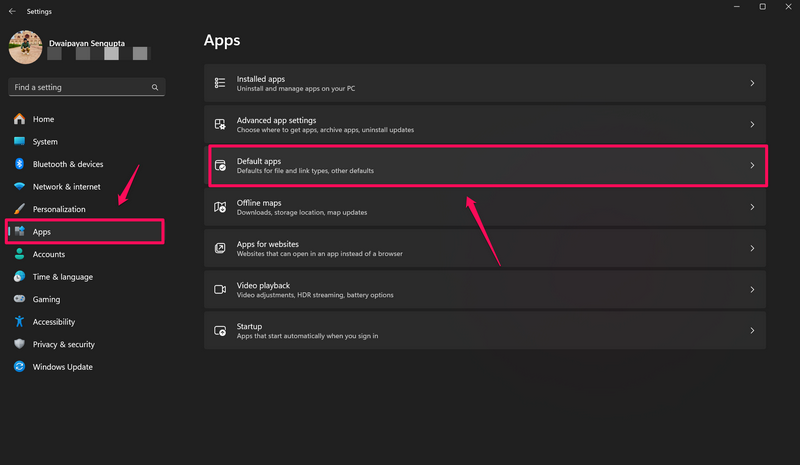The image size is (800, 465).
Task: Click the Gaming controller icon
Action: coord(19,299)
